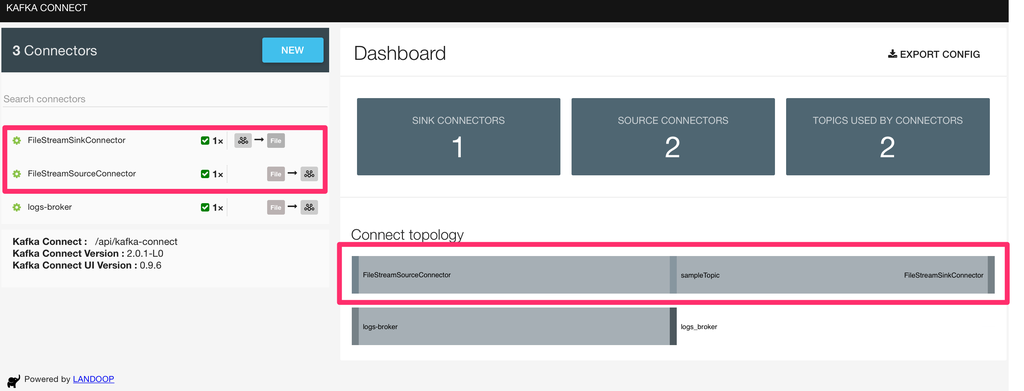1024x391 pixels.
Task: Click the SINK CONNECTORS card
Action: [x=458, y=136]
